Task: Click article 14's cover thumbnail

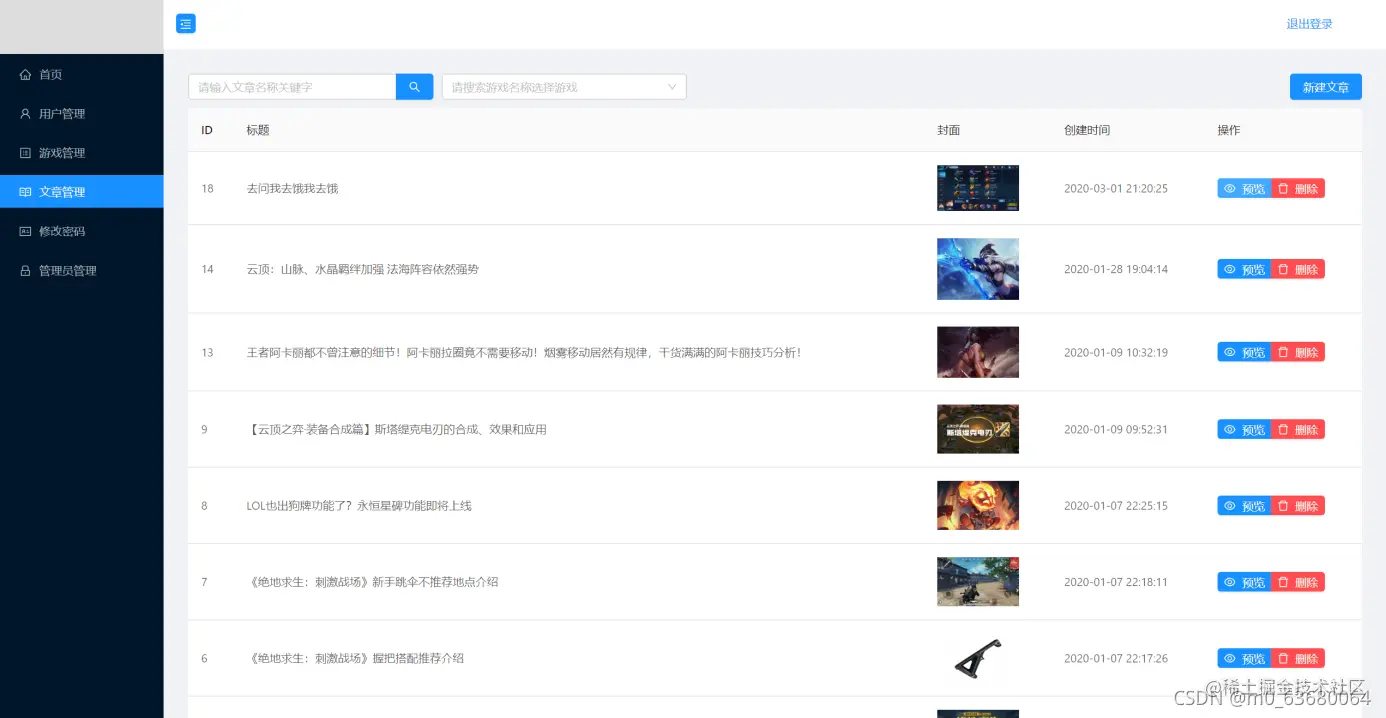Action: 977,268
